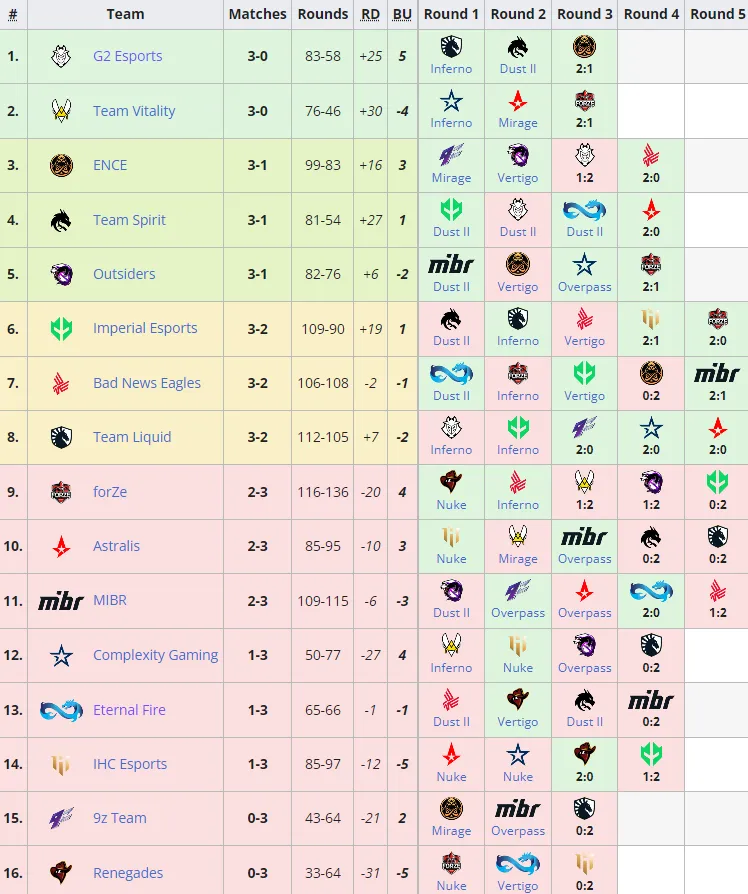Click the BU column header abbreviation

pyautogui.click(x=402, y=14)
